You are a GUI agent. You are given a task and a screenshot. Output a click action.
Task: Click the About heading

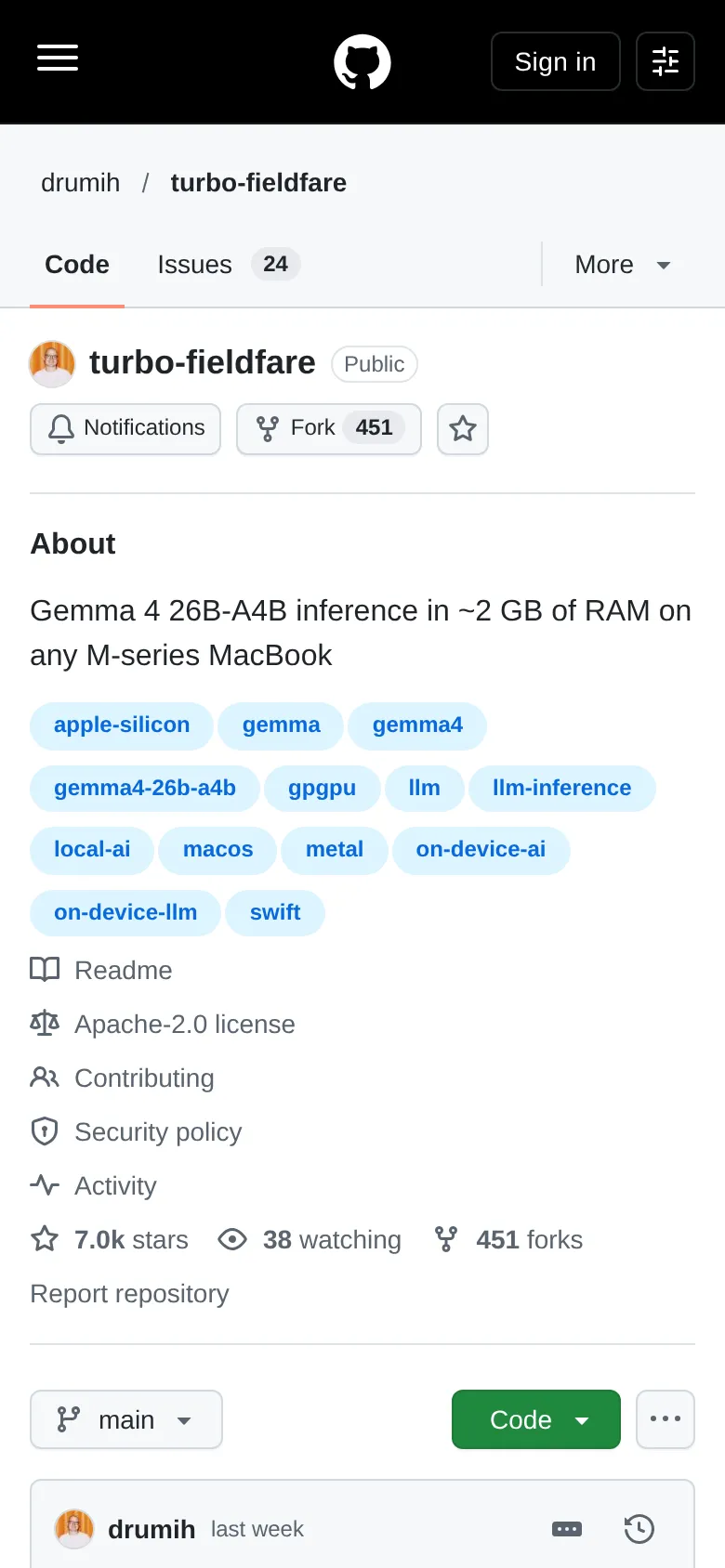[73, 544]
